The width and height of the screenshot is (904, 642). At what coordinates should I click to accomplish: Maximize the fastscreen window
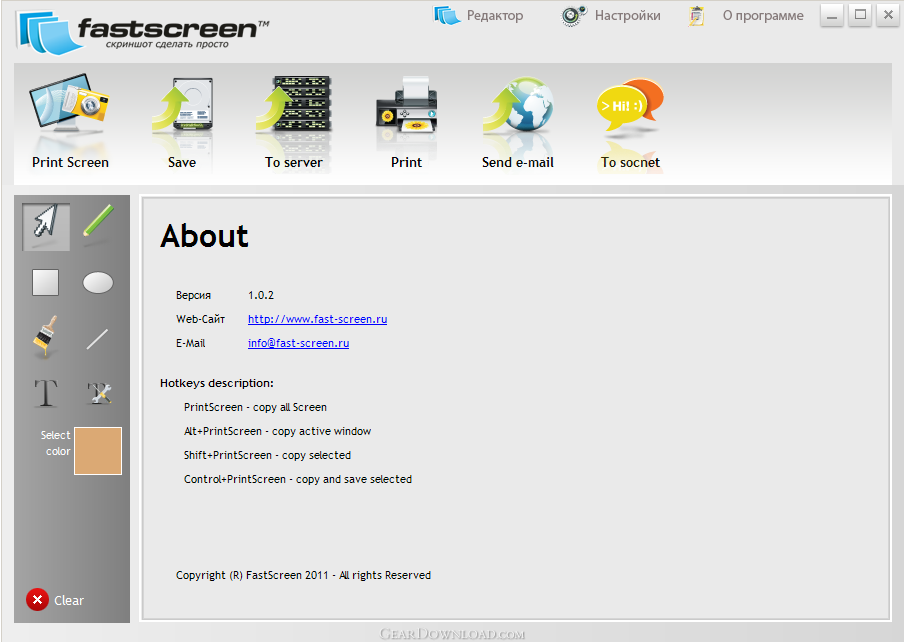pyautogui.click(x=860, y=16)
